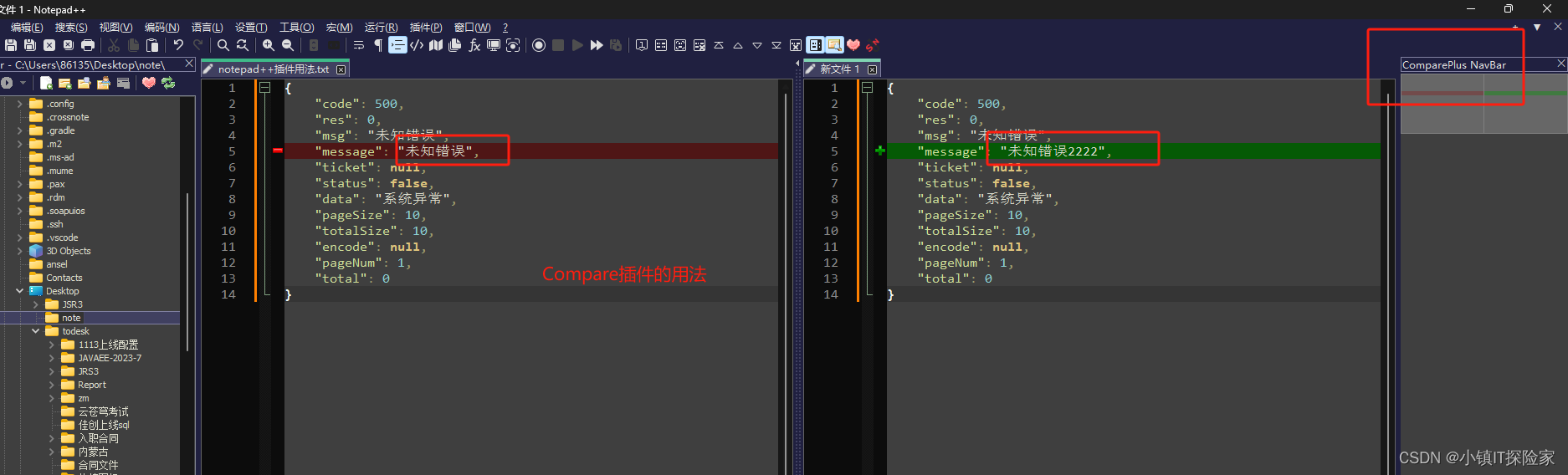Click the removed-line minus marker on line 5

tap(278, 151)
